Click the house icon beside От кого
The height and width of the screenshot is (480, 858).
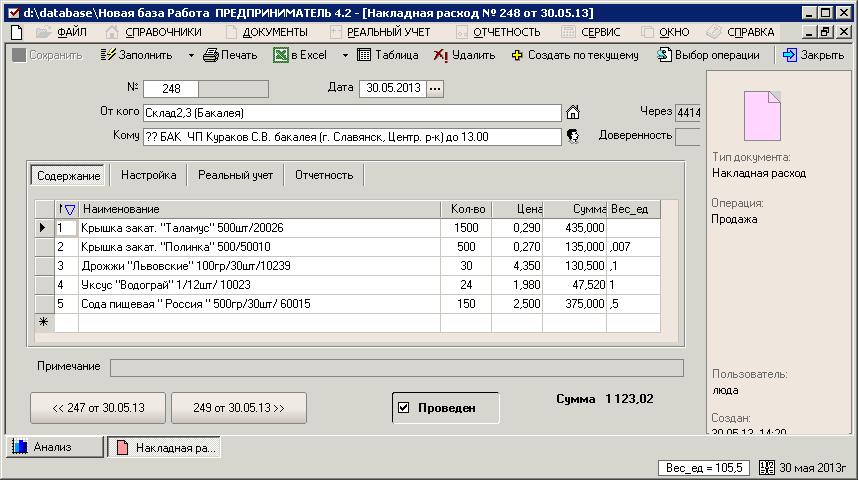(x=573, y=112)
